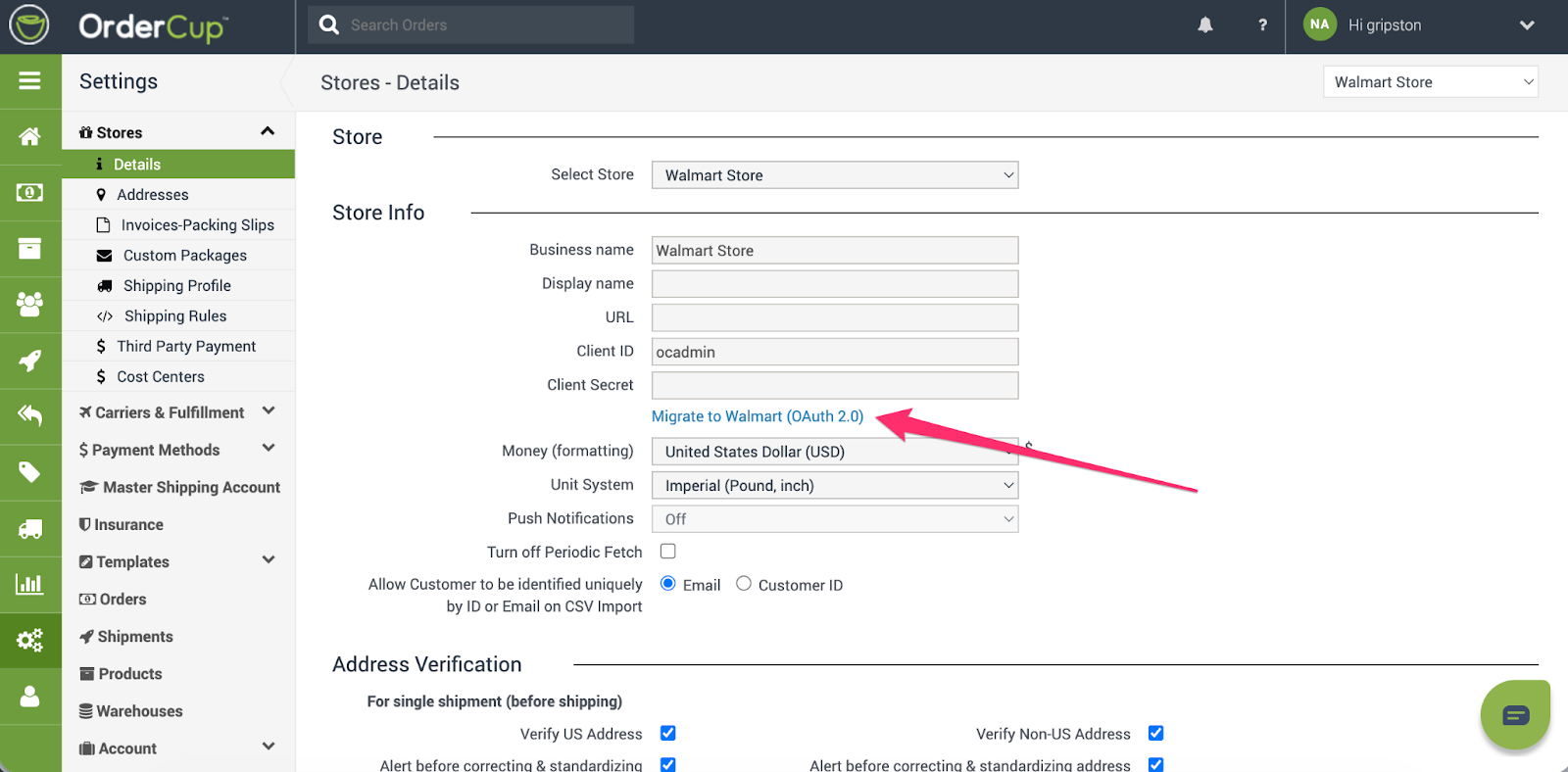The height and width of the screenshot is (772, 1568).
Task: Click the search magnifier icon
Action: [329, 24]
